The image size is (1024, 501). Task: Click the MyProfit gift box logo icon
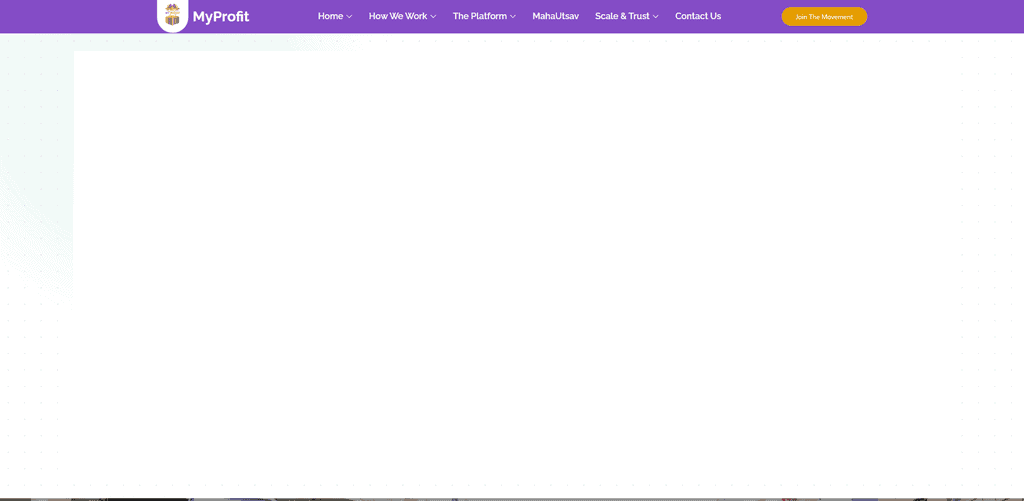point(172,15)
